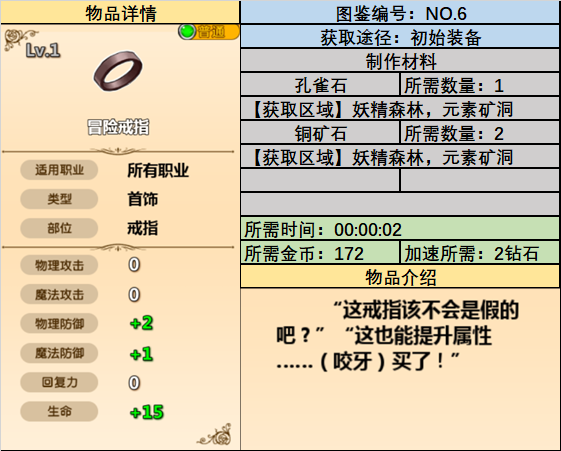This screenshot has height=451, width=561.
Task: Click the 魔法防御 stat label
Action: tap(59, 353)
